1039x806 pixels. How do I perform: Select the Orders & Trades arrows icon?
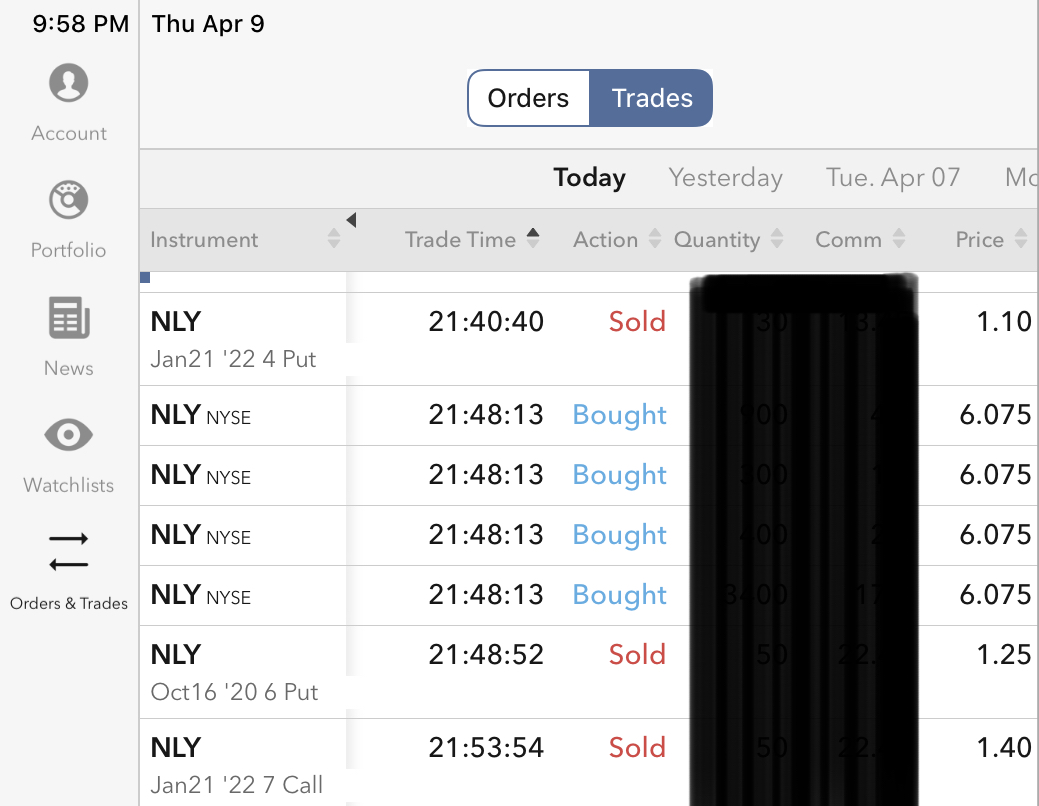coord(69,551)
